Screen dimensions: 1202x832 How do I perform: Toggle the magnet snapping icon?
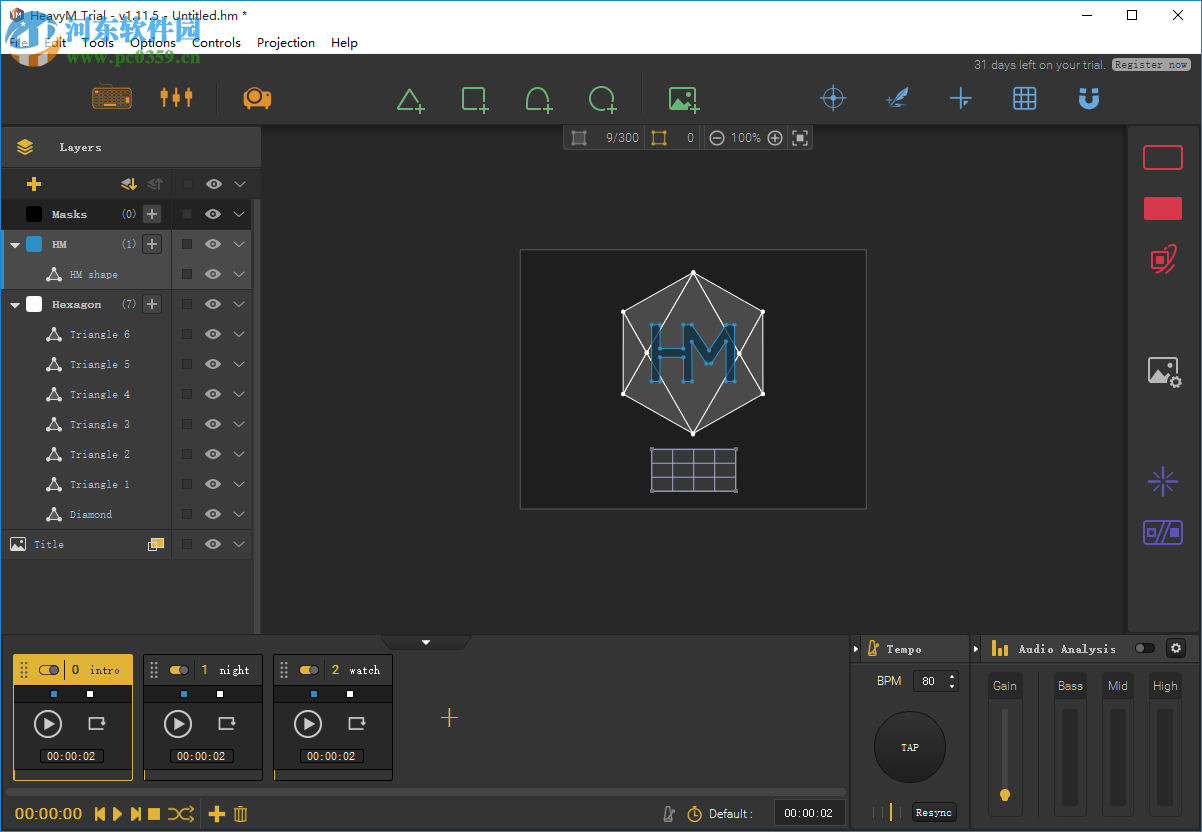tap(1088, 98)
